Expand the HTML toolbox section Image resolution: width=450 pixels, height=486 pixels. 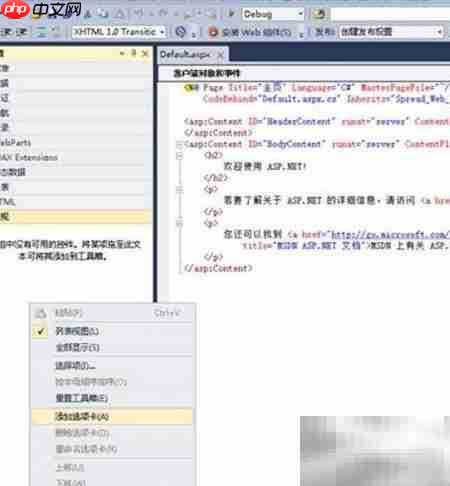[x=75, y=202]
